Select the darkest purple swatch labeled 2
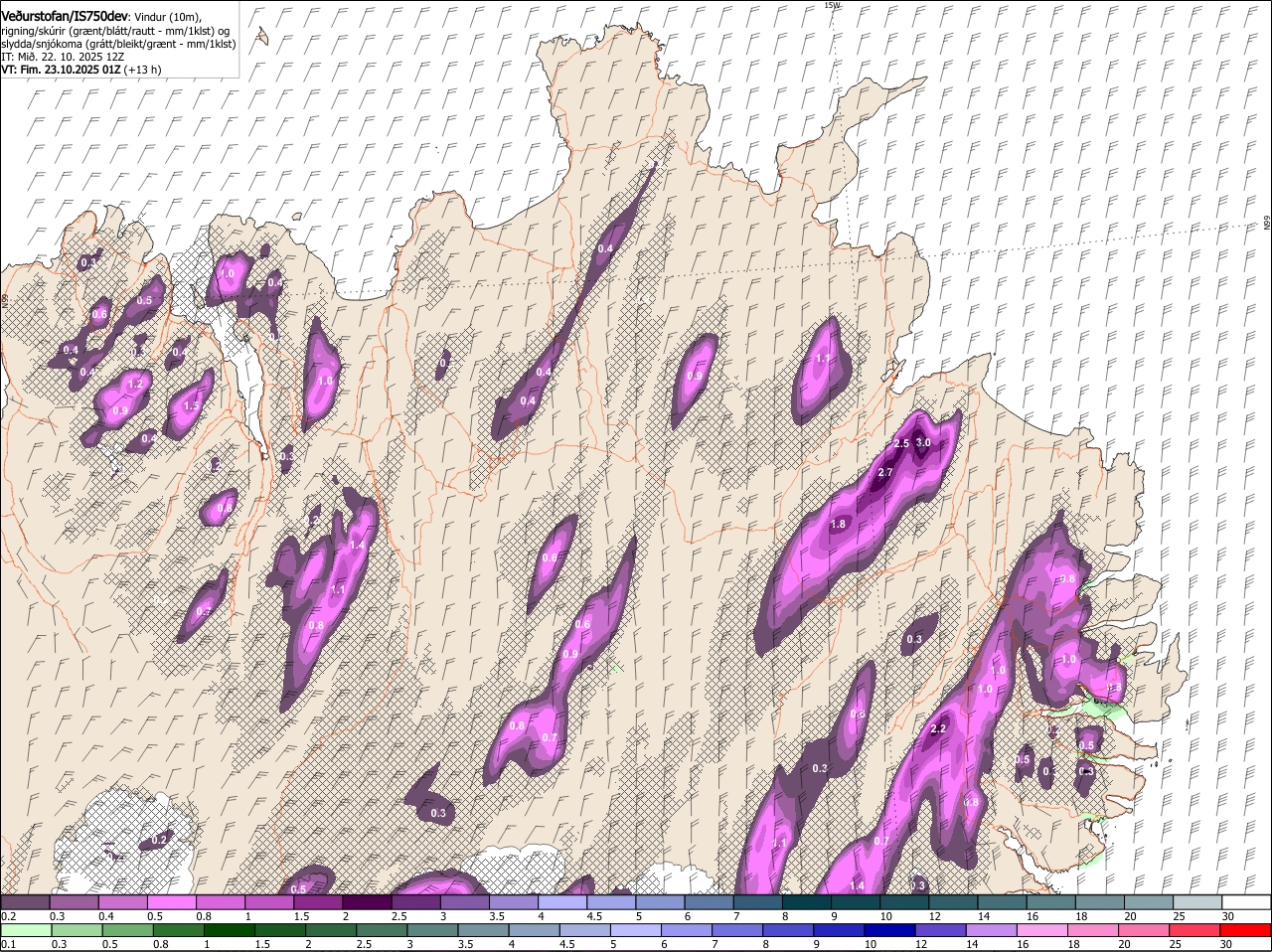Viewport: 1272px width, 952px height. (x=367, y=901)
